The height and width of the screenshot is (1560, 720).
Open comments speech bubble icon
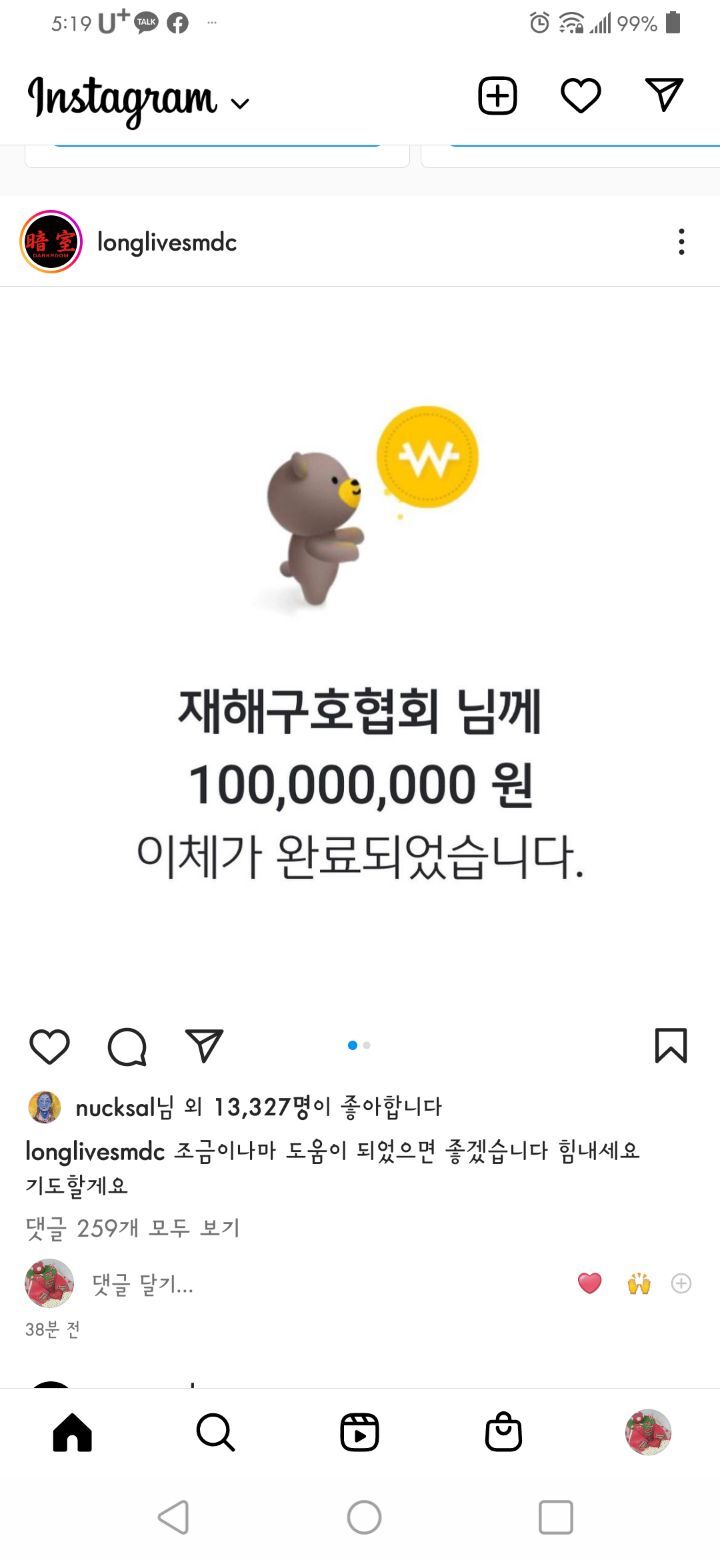pyautogui.click(x=127, y=1047)
